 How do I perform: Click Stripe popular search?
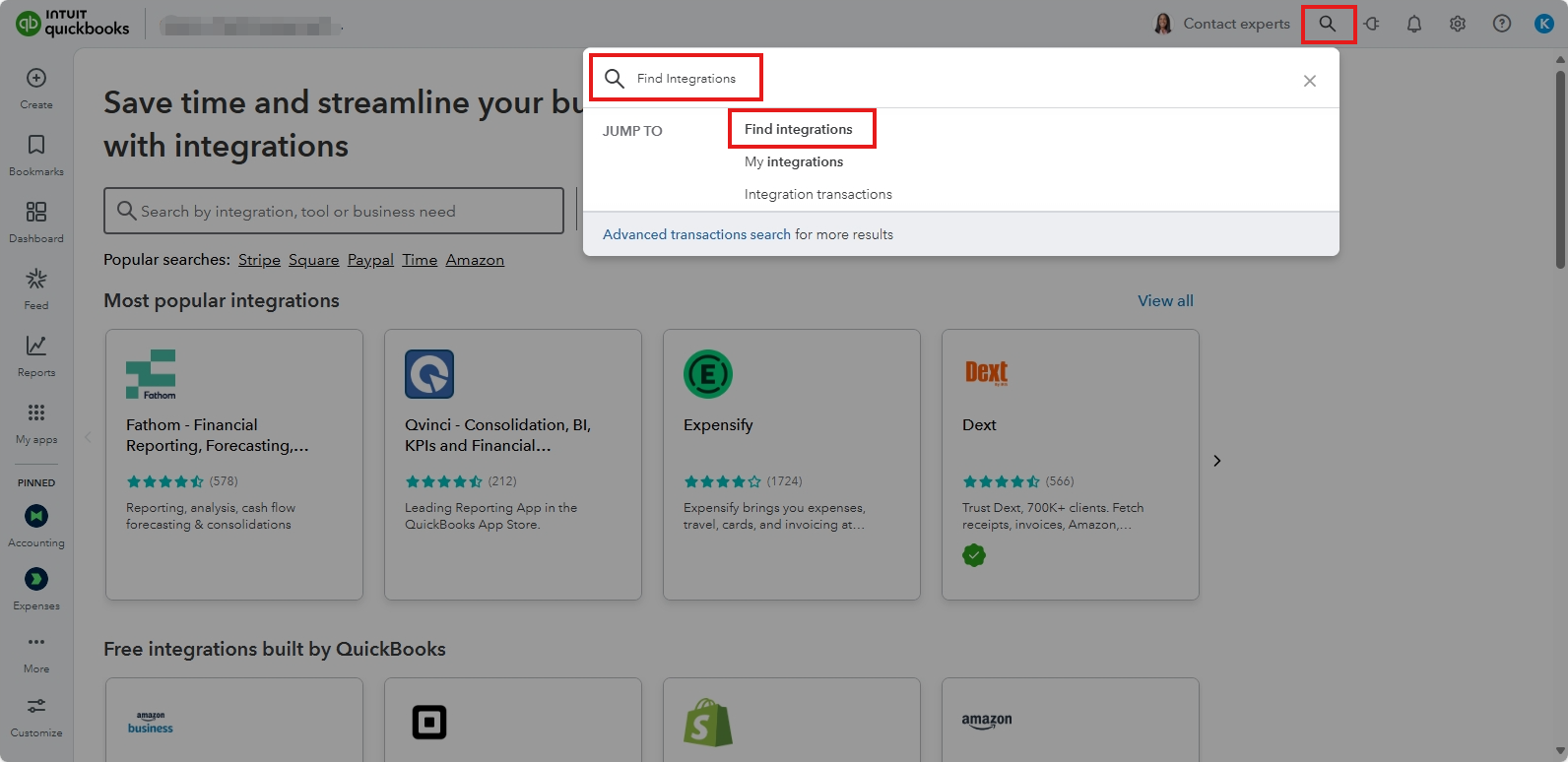coord(259,260)
